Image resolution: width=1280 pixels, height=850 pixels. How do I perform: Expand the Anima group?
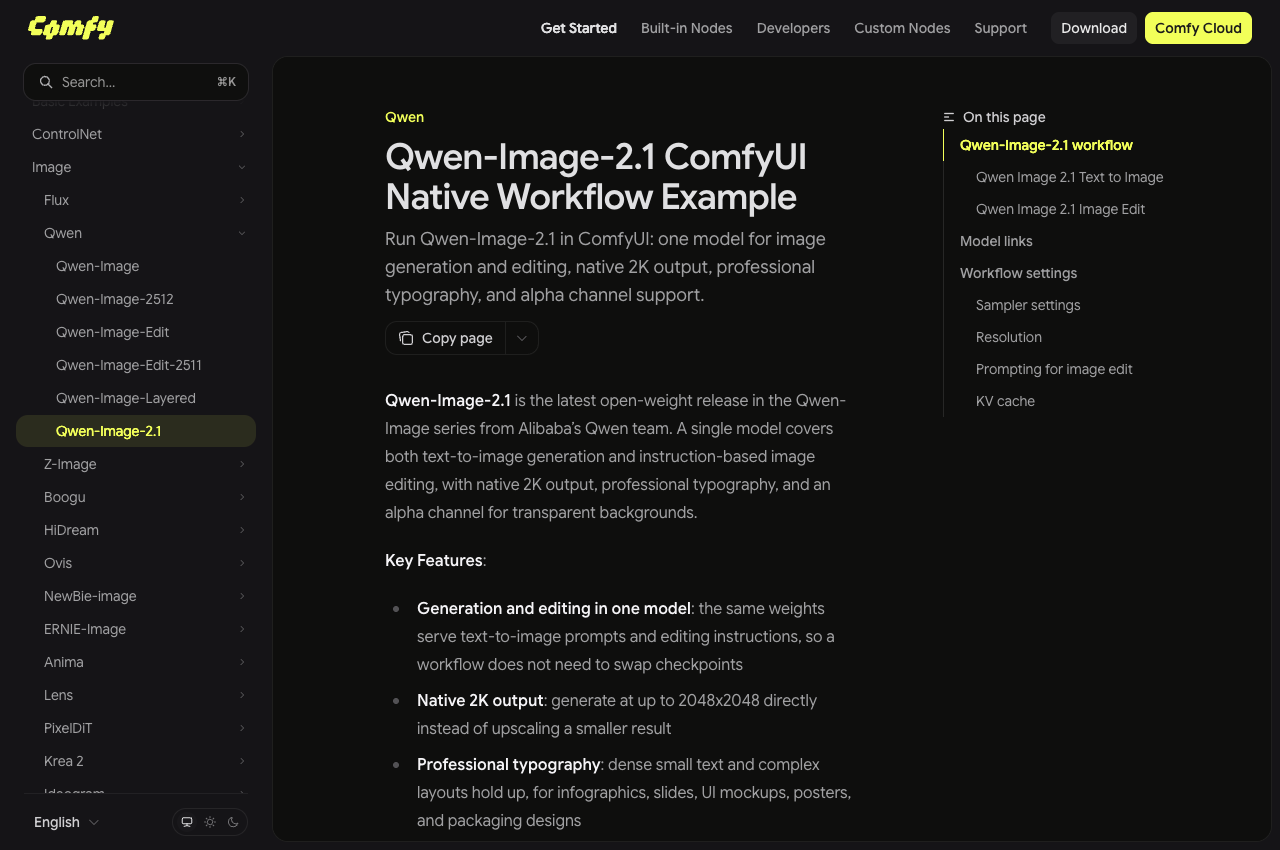tap(136, 662)
